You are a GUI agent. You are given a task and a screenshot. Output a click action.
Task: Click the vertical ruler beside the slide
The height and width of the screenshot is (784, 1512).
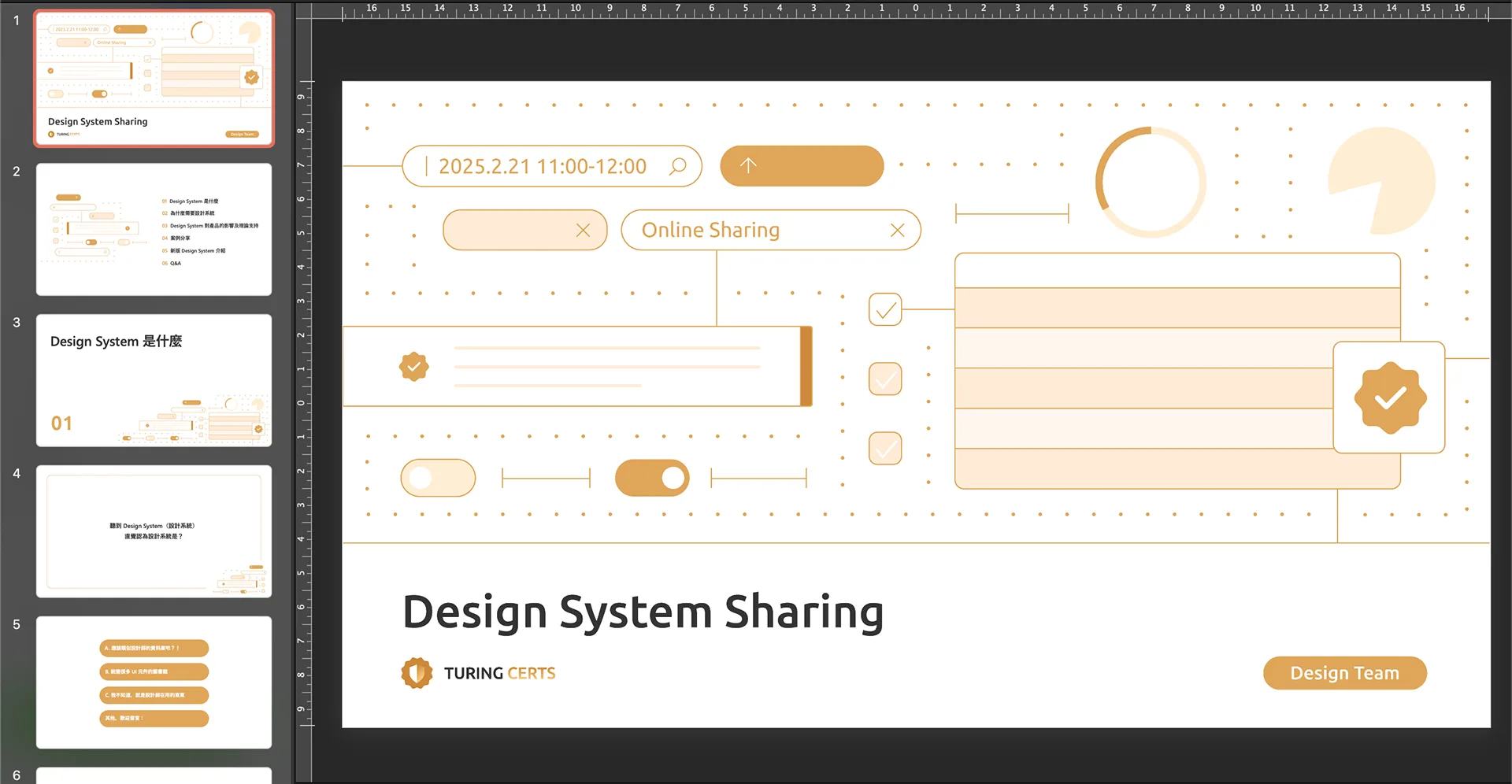(x=303, y=403)
